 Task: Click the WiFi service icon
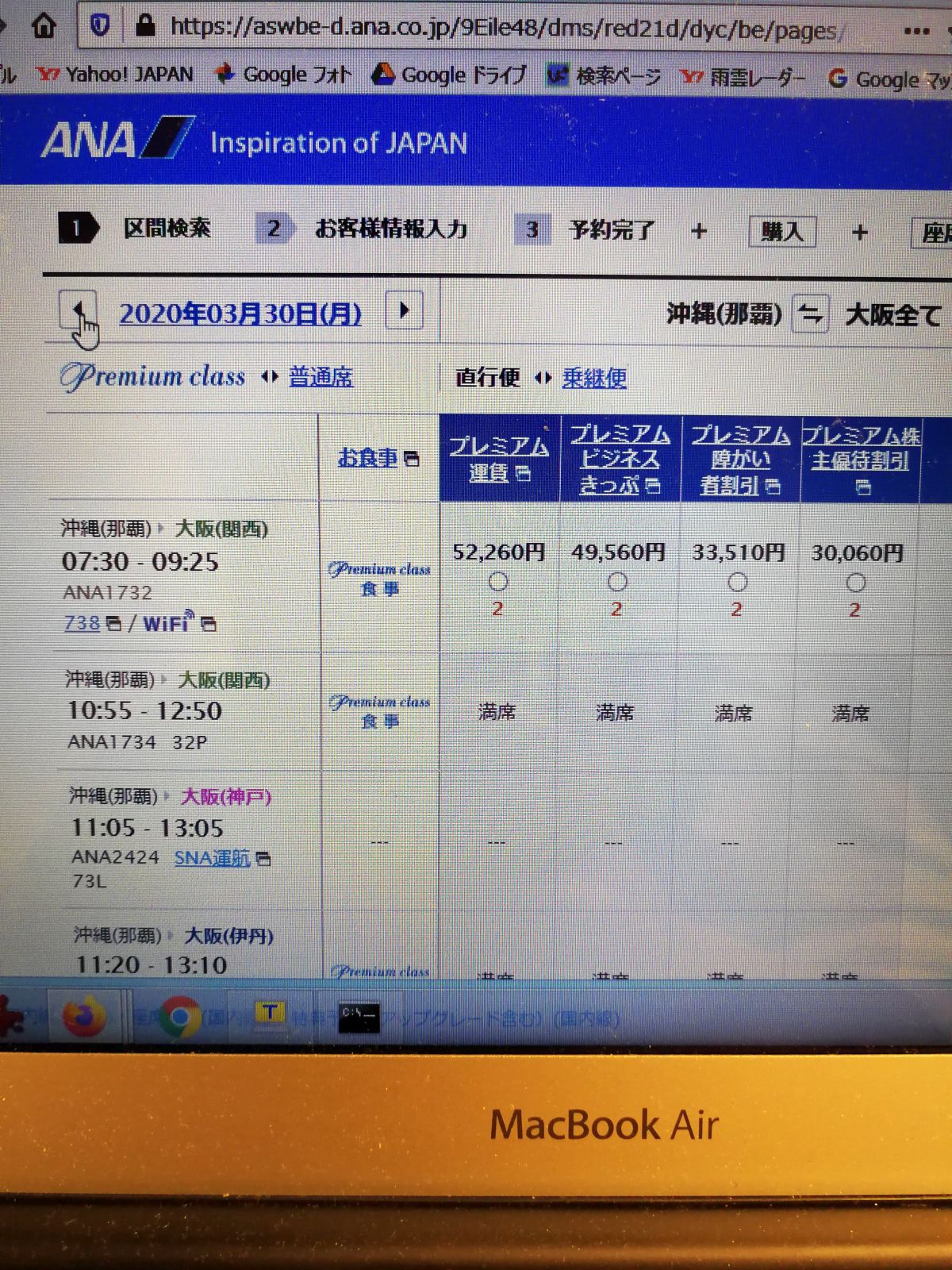pos(168,622)
